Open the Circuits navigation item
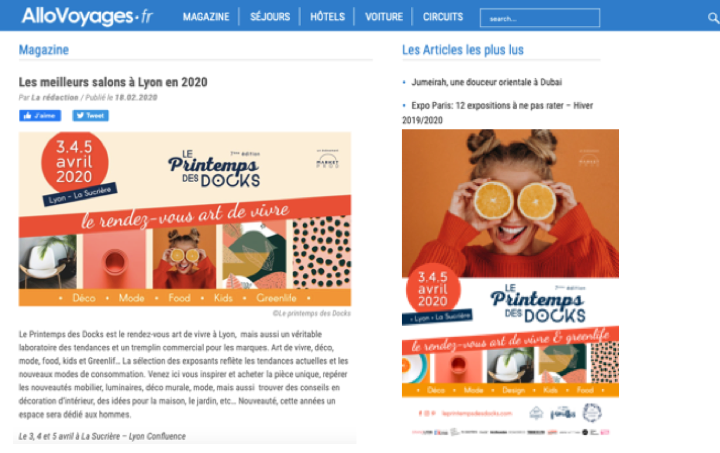The image size is (720, 453). pos(443,17)
